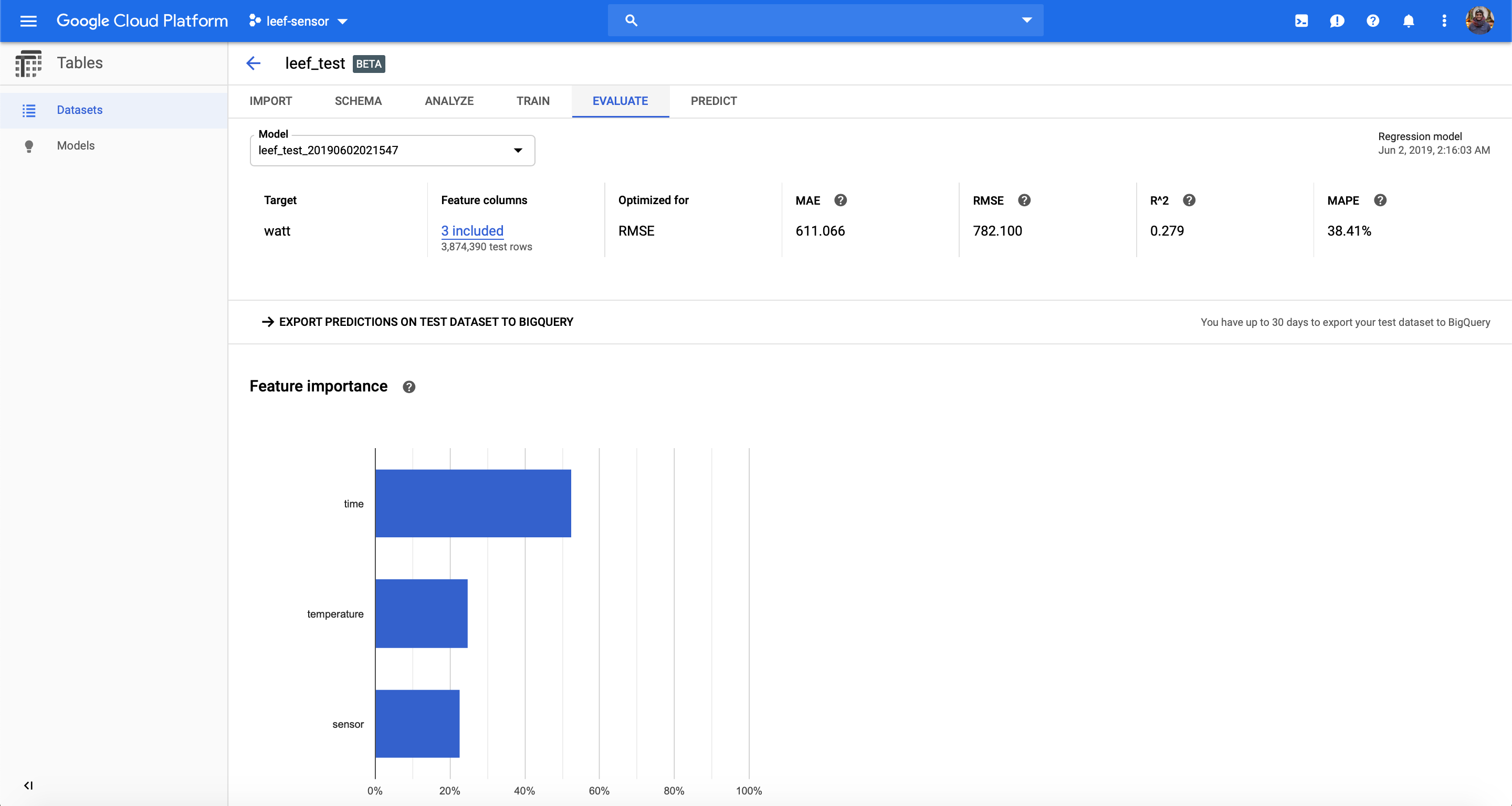This screenshot has height=806, width=1512.
Task: Click the send feedback icon
Action: coord(1337,21)
